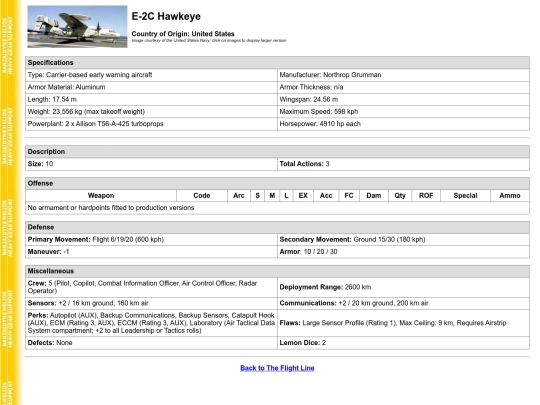Click the Defense section header
The height and width of the screenshot is (405, 540).
pyautogui.click(x=277, y=227)
